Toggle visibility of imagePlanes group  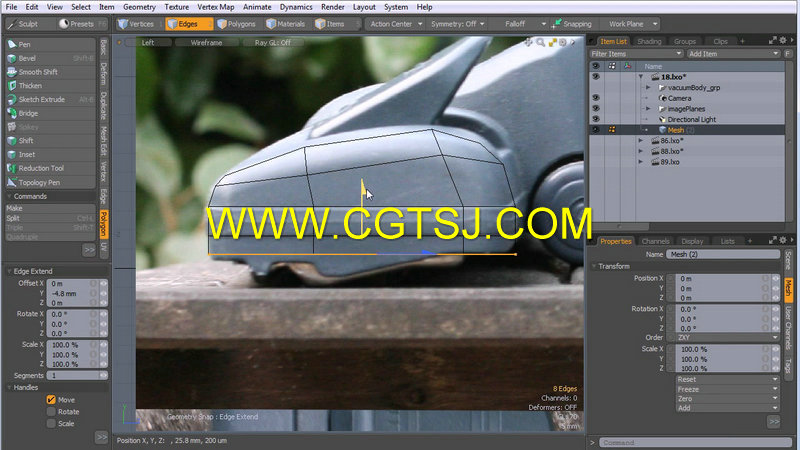pyautogui.click(x=595, y=109)
